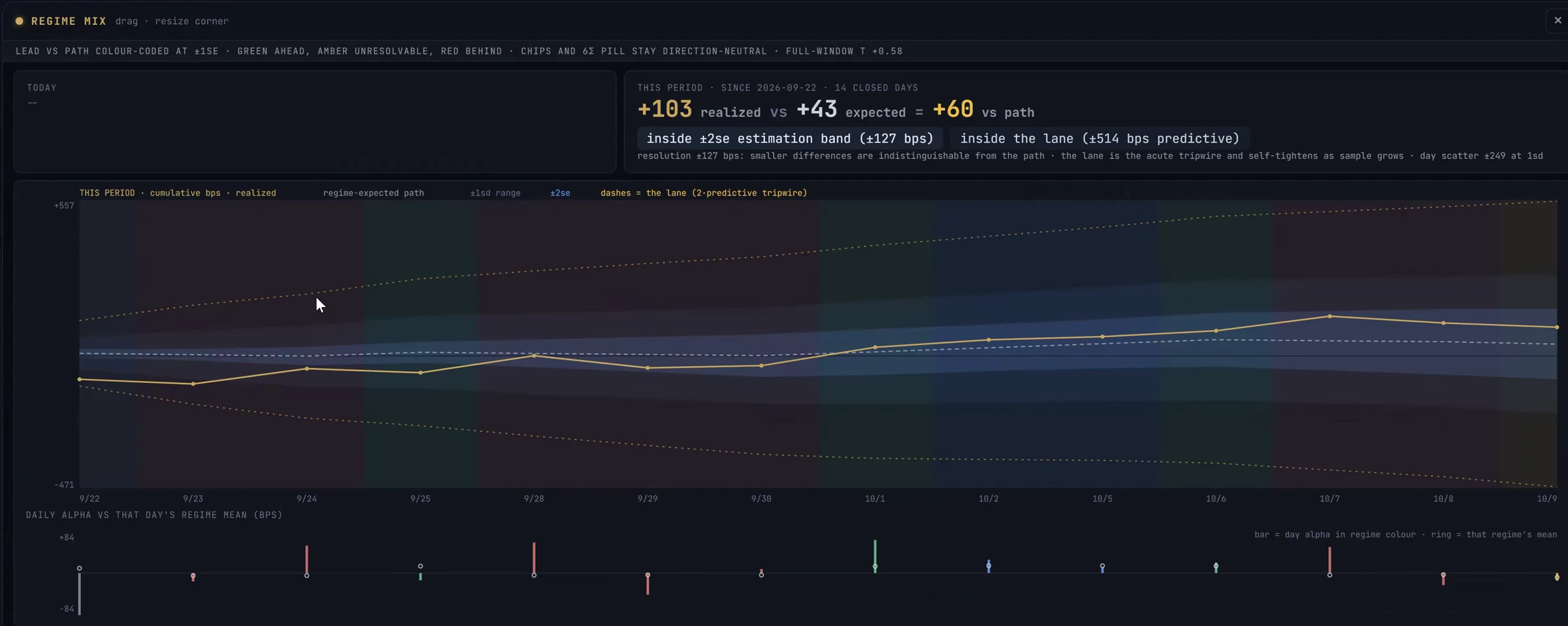Close the Regime Mix panel

(x=1558, y=20)
